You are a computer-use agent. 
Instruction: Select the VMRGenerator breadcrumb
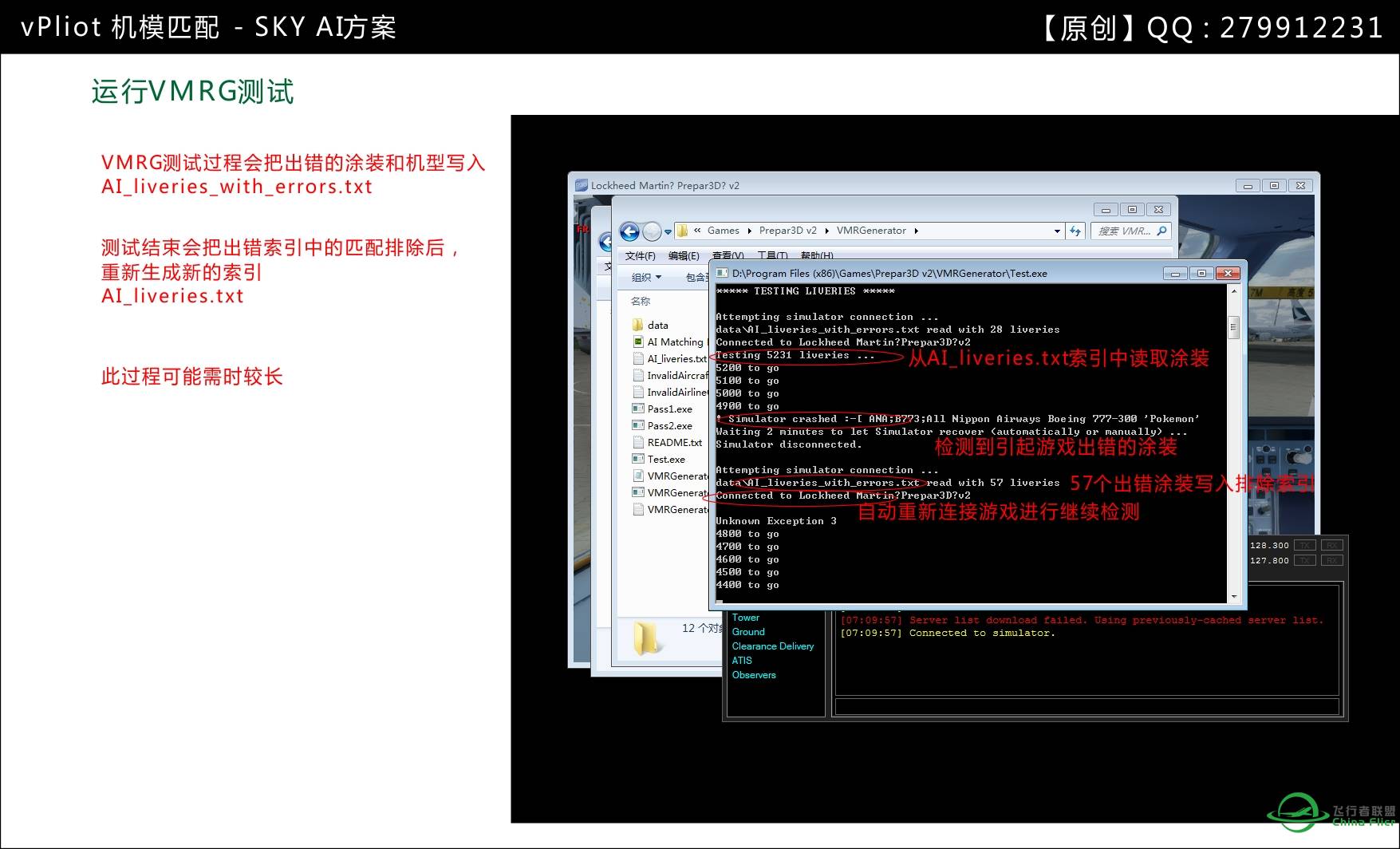(x=871, y=231)
